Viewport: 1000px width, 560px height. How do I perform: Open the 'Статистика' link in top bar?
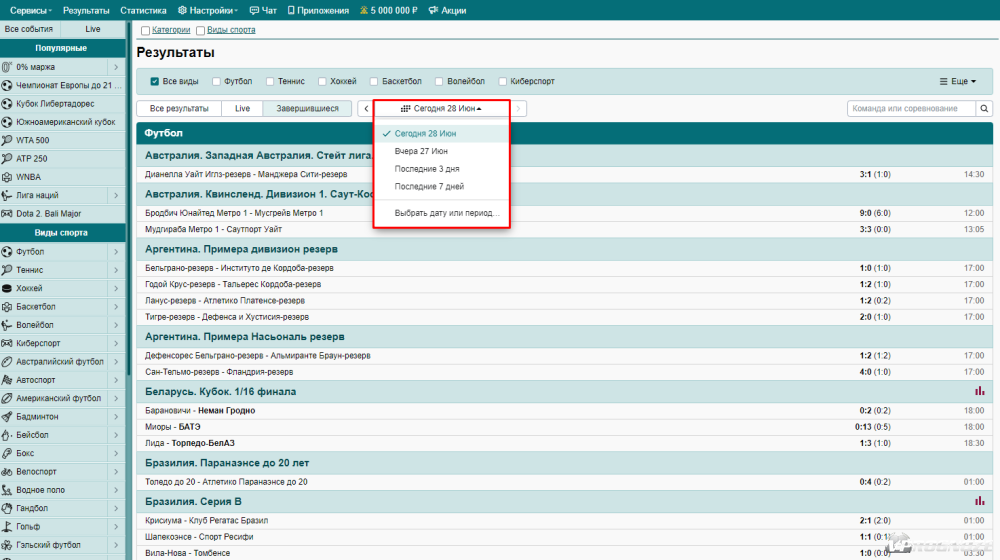(143, 10)
